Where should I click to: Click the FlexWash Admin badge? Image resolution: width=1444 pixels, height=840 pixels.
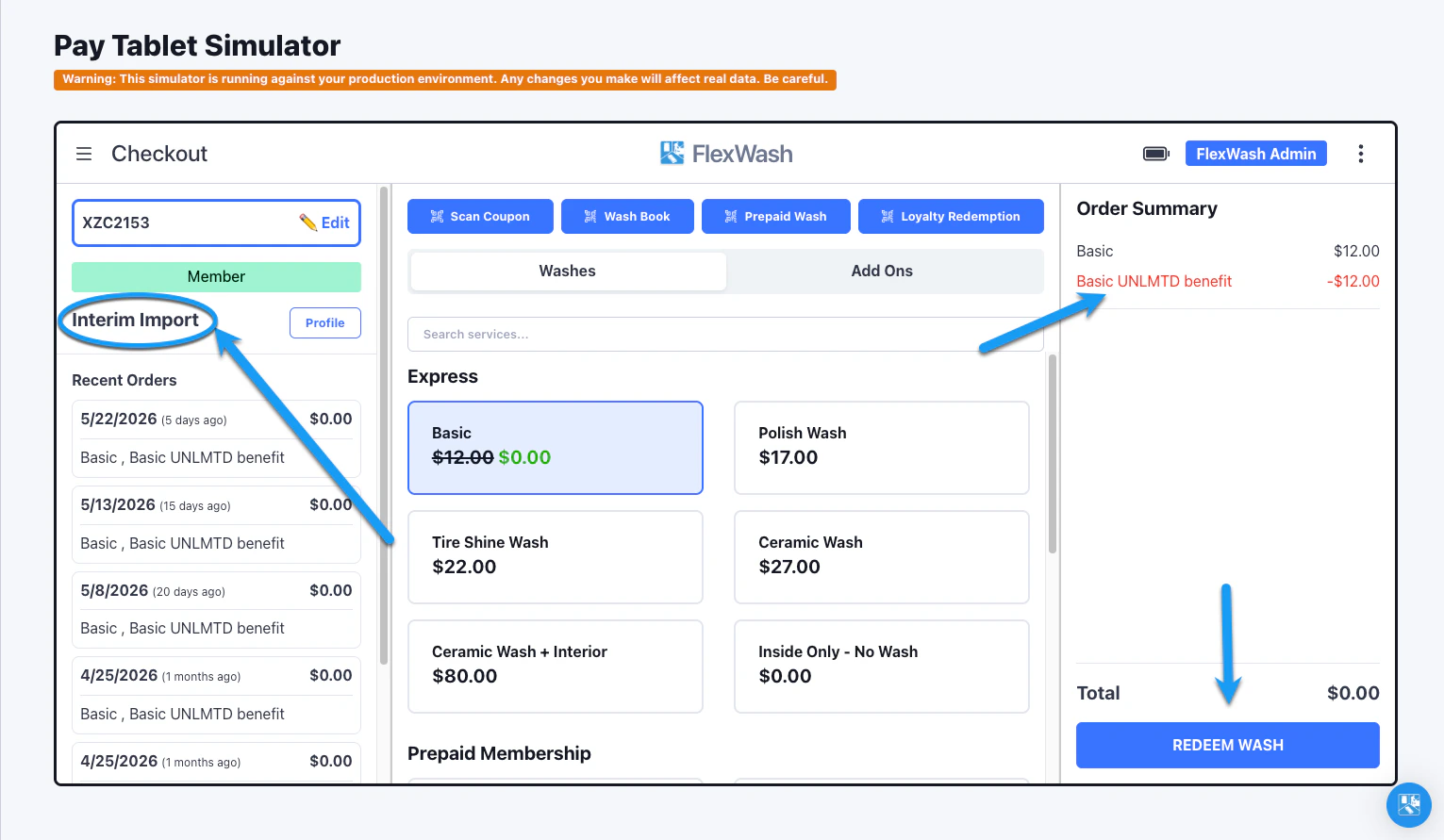[x=1256, y=154]
